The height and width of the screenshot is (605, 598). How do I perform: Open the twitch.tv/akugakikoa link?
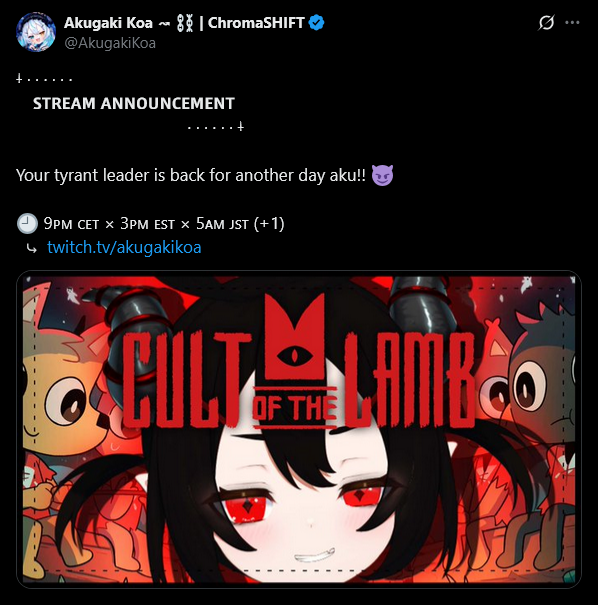124,247
